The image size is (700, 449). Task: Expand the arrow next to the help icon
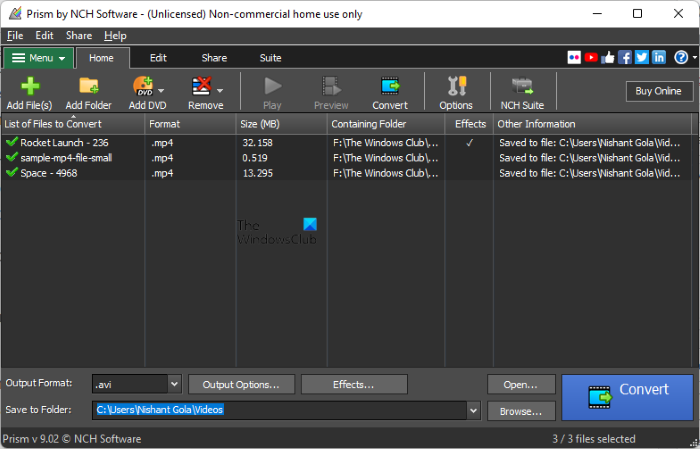click(695, 58)
